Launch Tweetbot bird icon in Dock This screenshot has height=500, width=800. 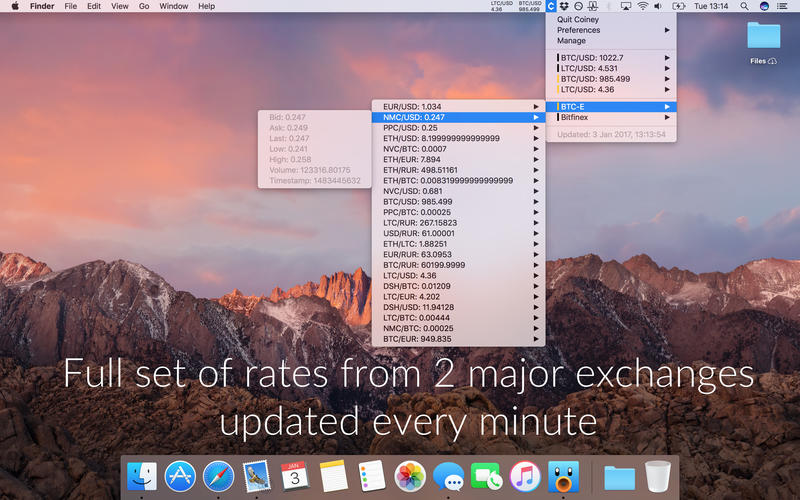(563, 476)
